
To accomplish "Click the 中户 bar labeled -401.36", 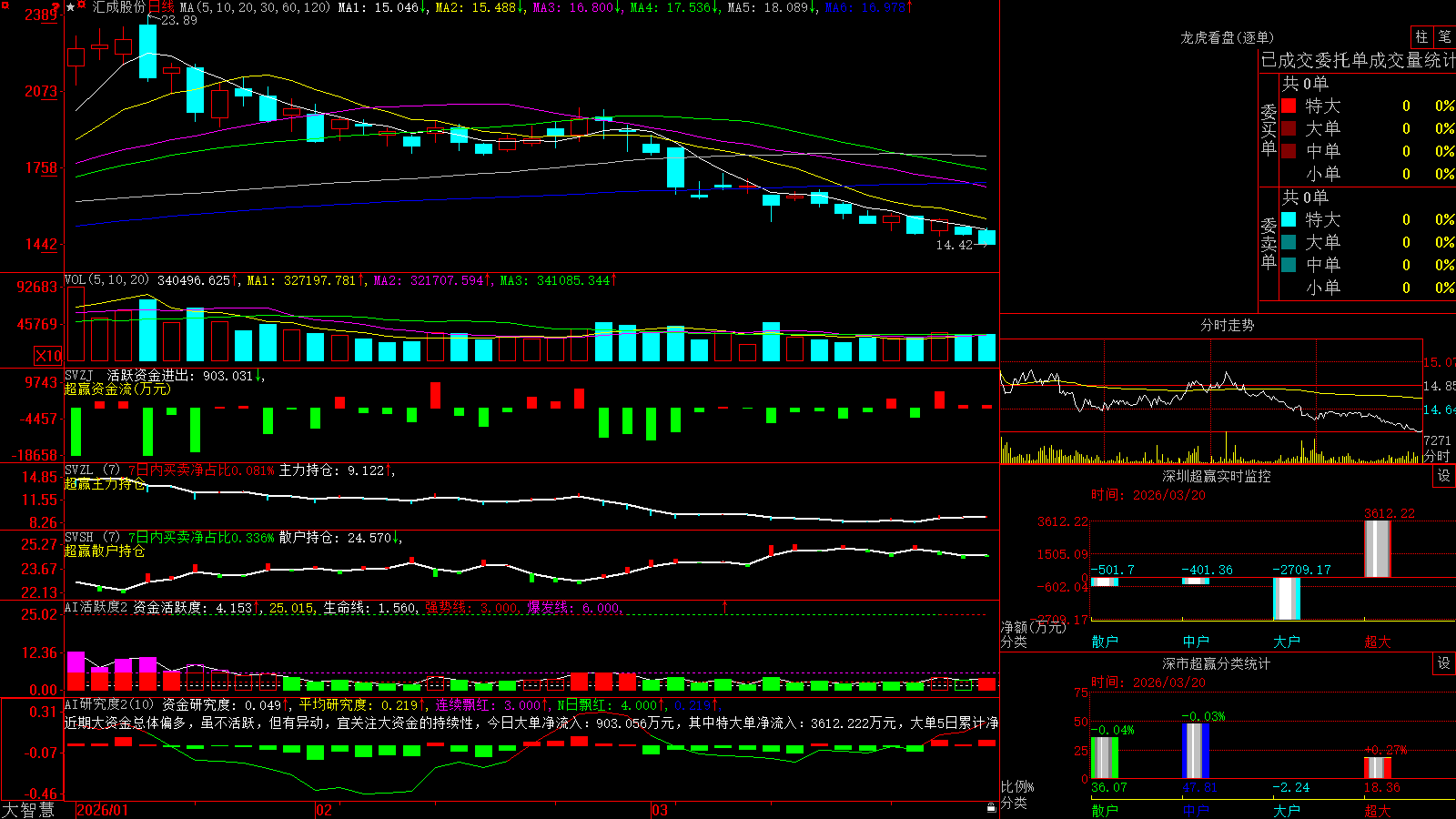I will coord(1195,581).
